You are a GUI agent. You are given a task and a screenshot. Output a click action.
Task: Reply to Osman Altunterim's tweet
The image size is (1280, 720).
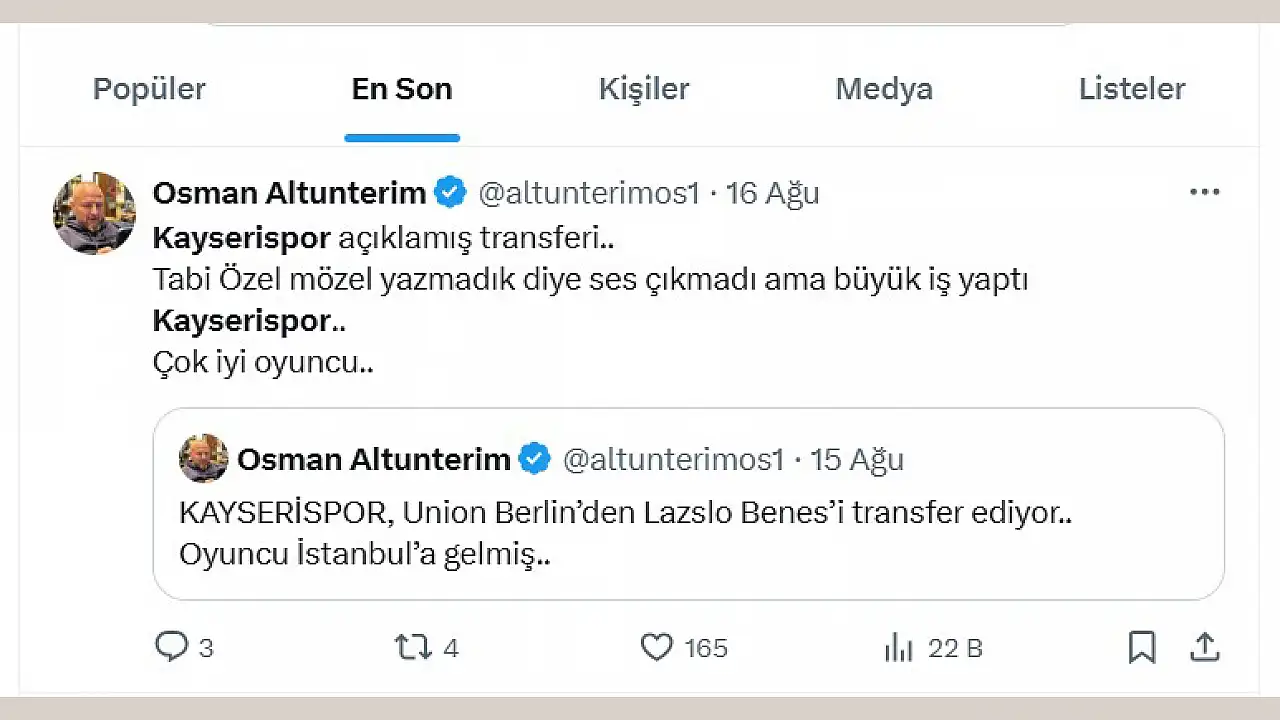coord(172,648)
